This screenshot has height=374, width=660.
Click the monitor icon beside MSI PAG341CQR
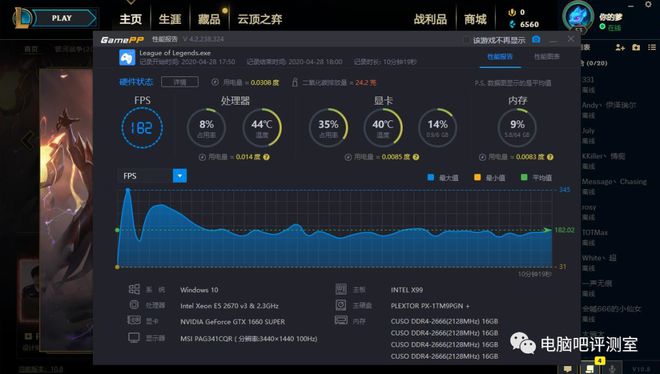(134, 337)
